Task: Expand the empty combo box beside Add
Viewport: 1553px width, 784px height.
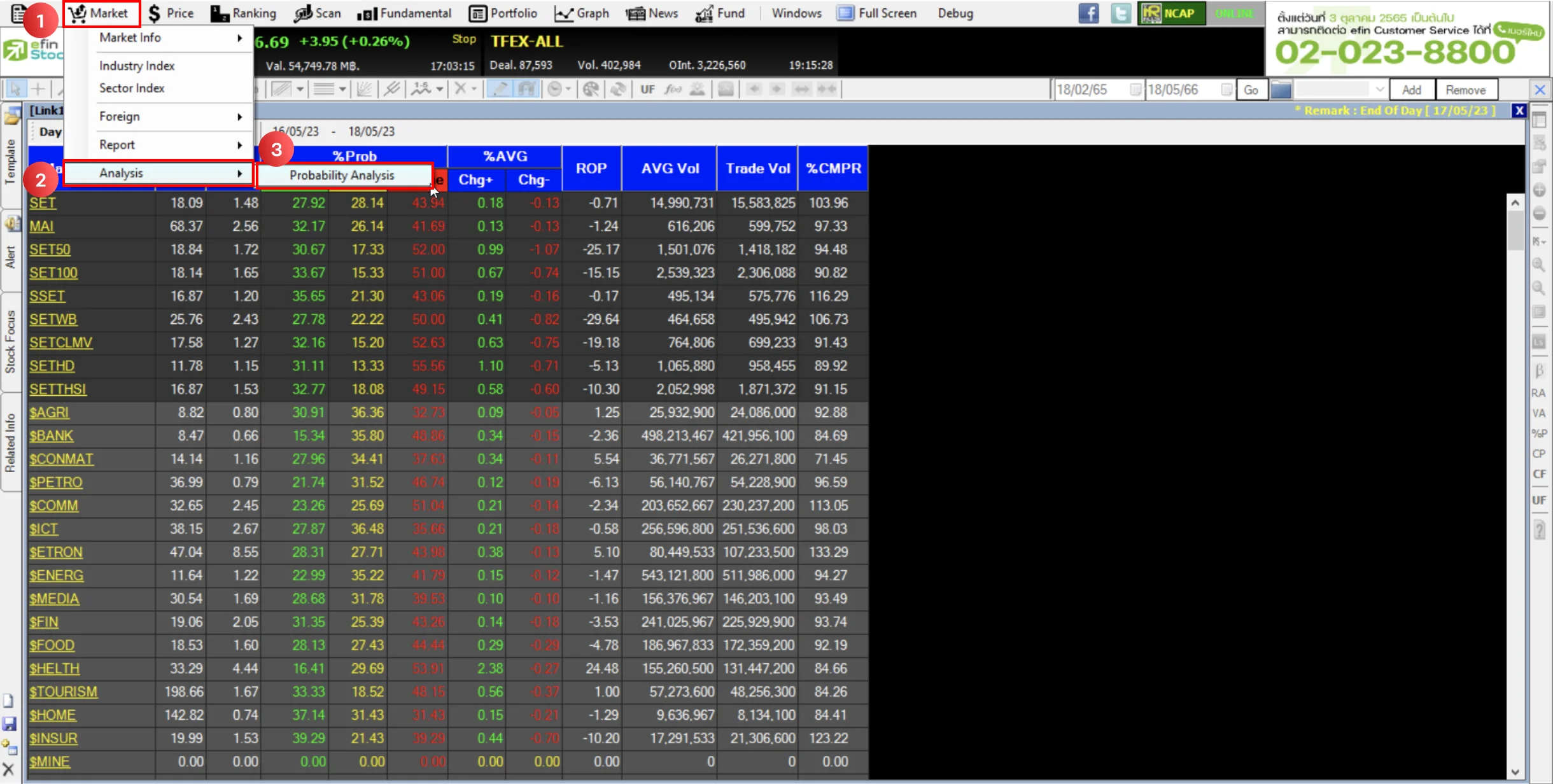Action: tap(1379, 90)
